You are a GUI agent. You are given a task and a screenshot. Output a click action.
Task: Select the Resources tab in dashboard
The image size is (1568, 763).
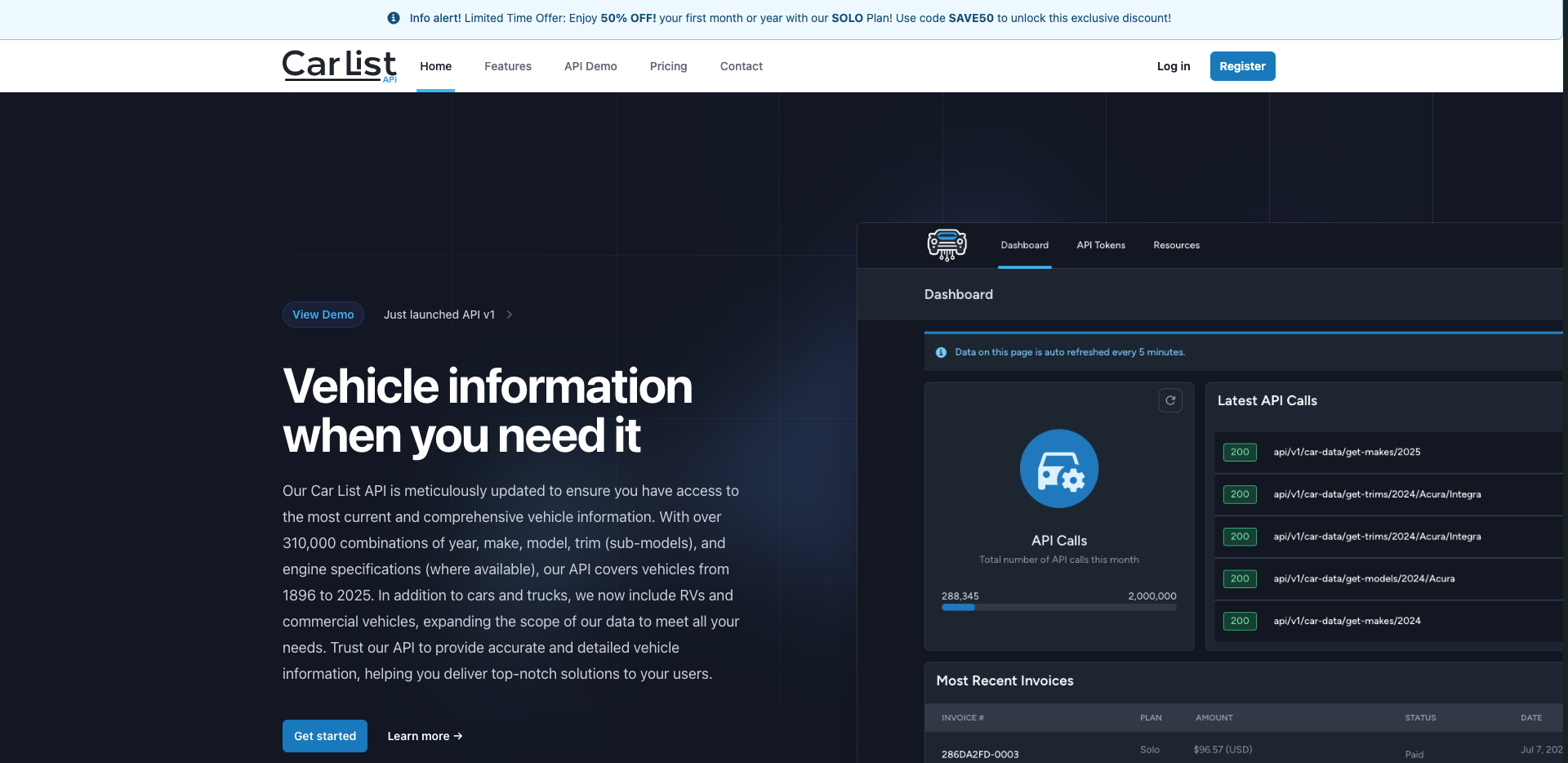point(1176,245)
